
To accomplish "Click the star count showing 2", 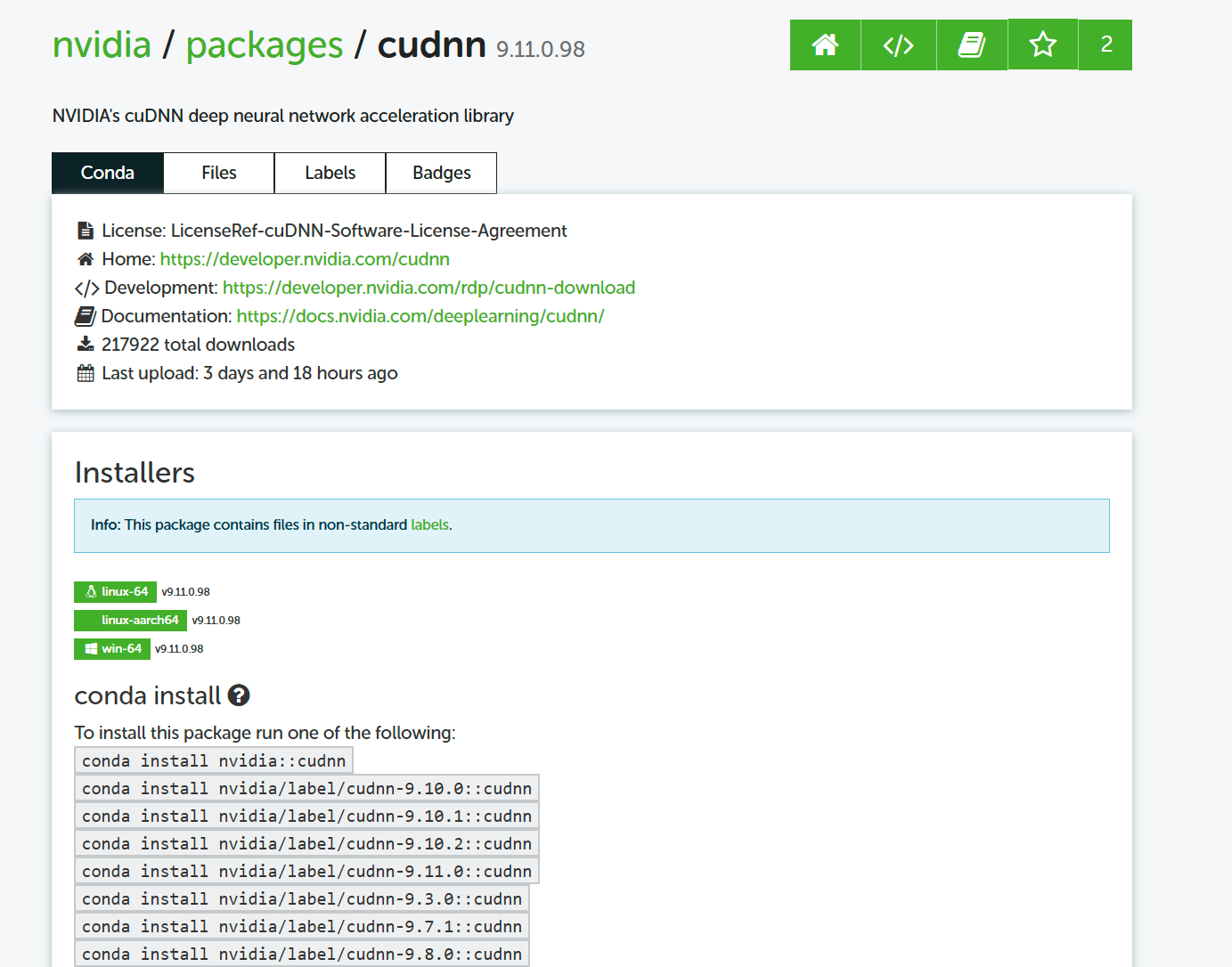I will 1106,45.
